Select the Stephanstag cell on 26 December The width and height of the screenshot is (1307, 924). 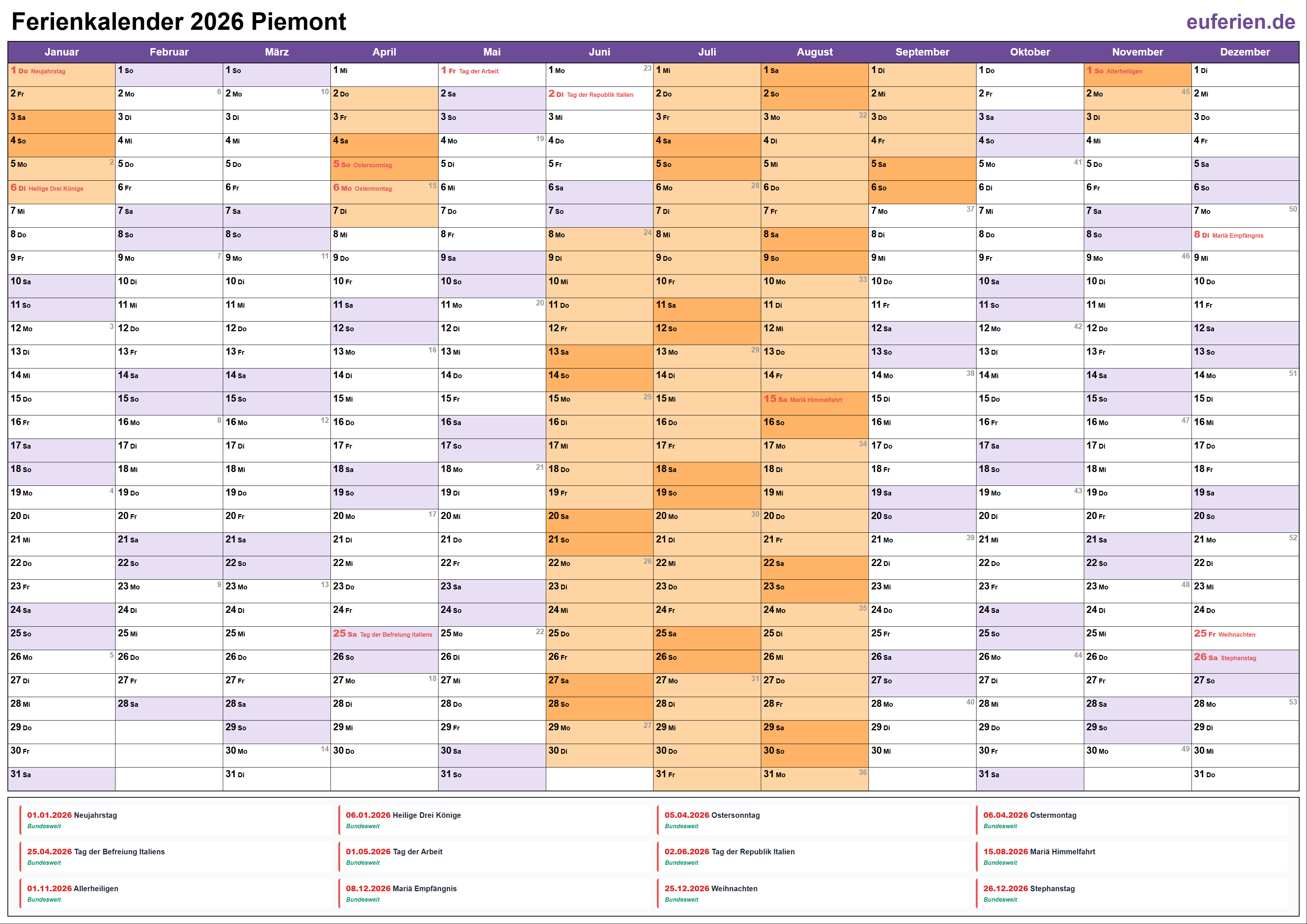point(1244,658)
